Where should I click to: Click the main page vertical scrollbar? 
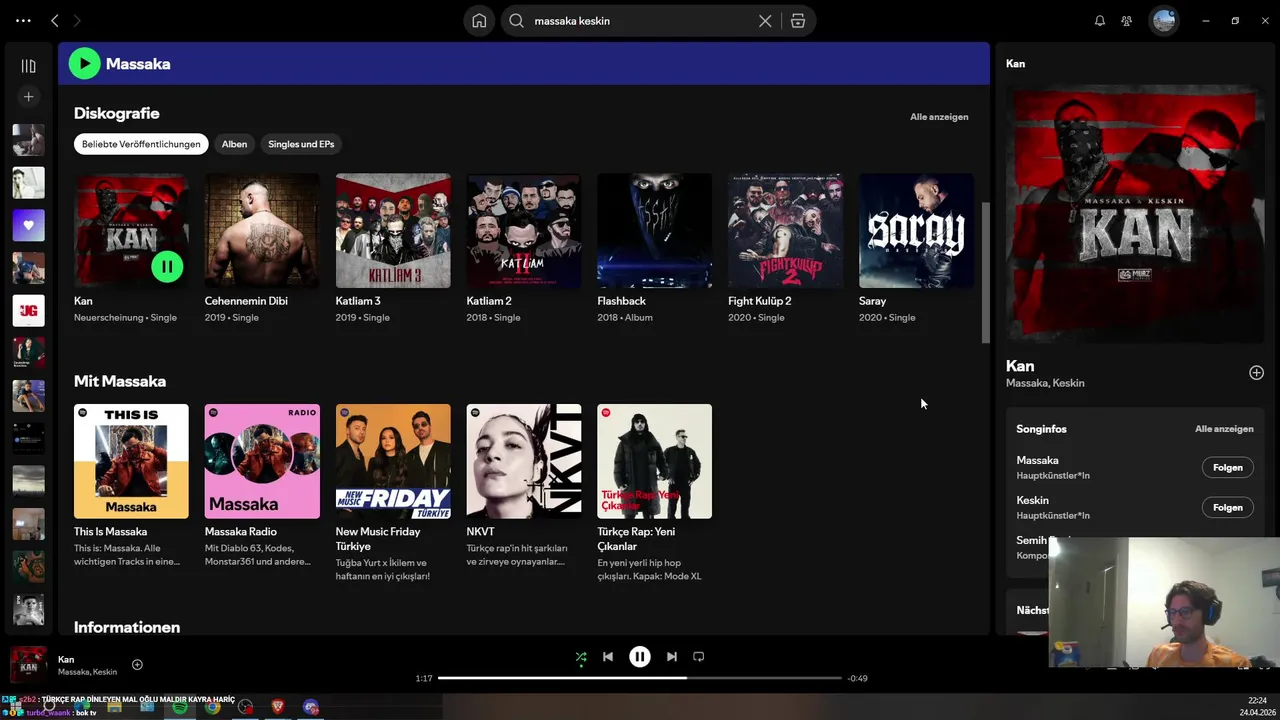(985, 272)
